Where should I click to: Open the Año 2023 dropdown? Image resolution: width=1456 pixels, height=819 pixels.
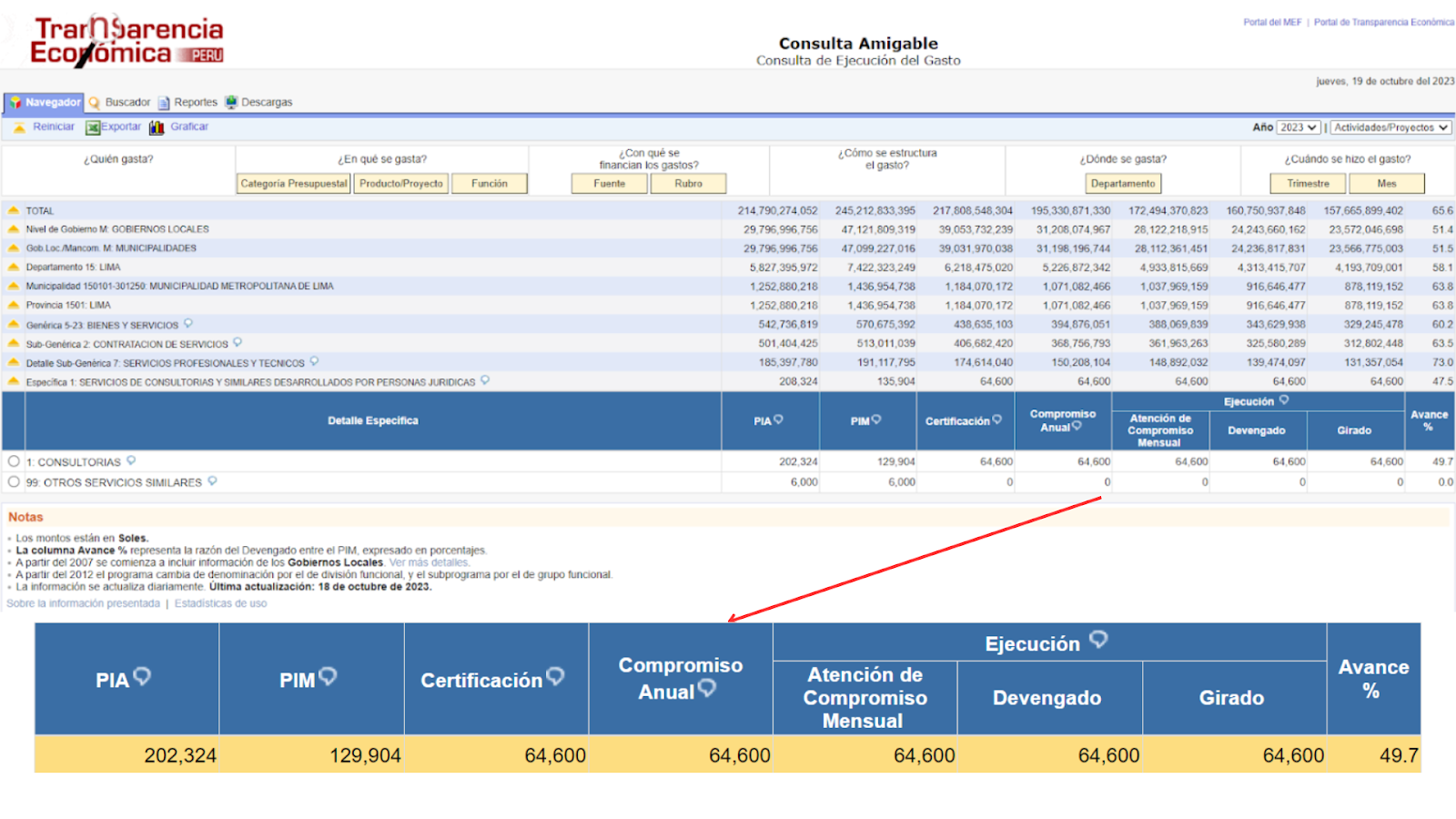click(1298, 127)
